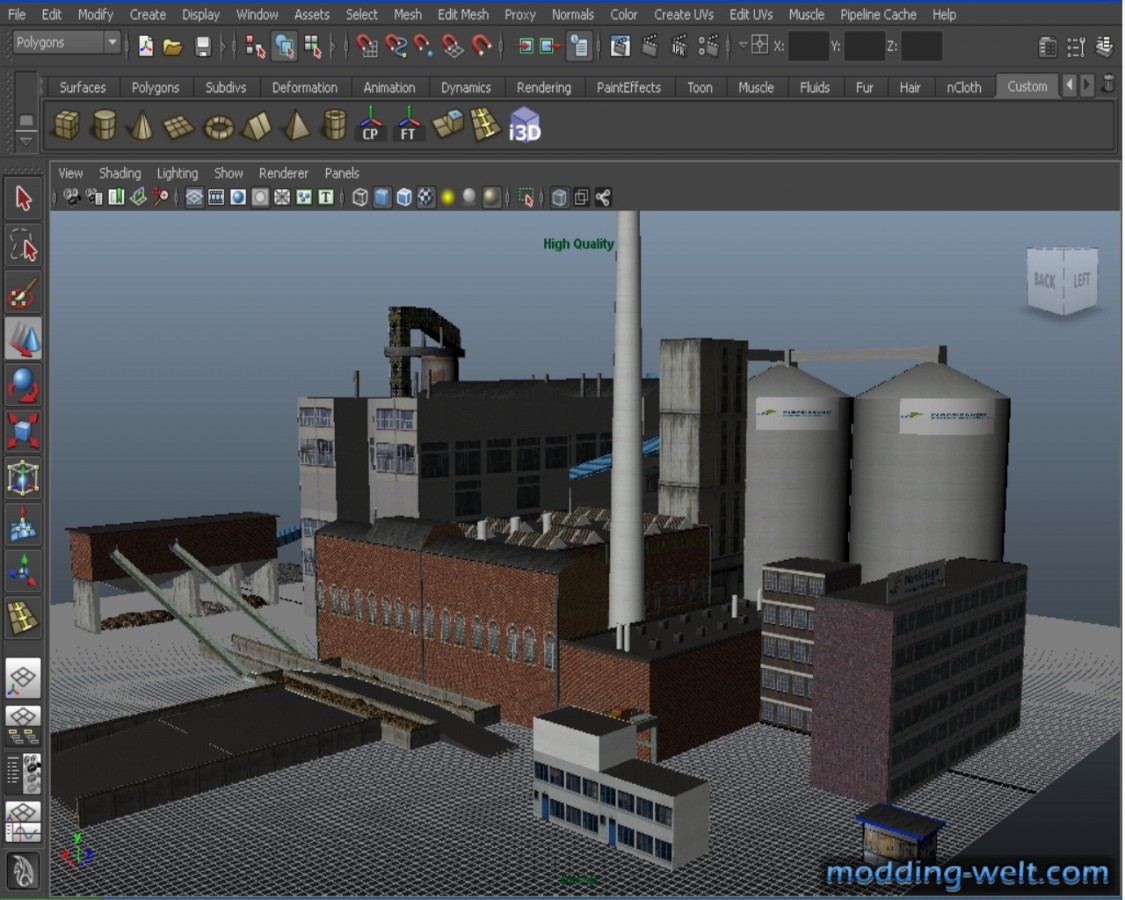Click the LEFT face of view cube
This screenshot has width=1125, height=900.
1081,278
